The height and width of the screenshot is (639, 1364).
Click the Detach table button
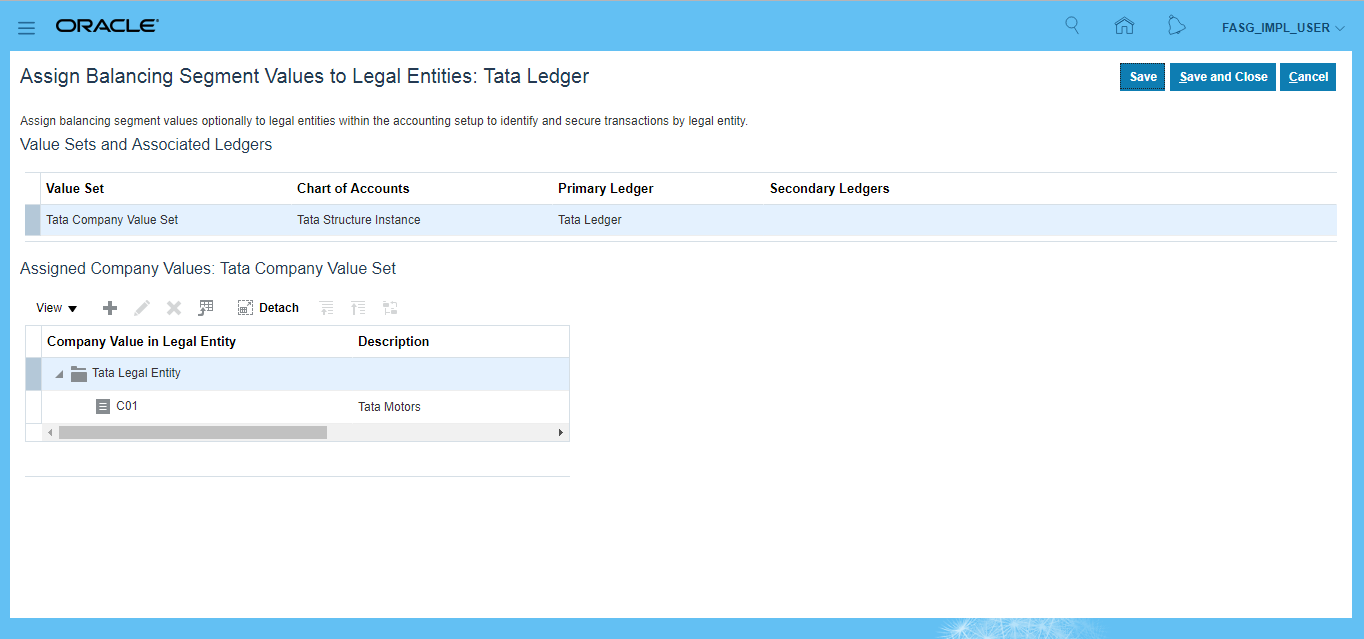(268, 308)
